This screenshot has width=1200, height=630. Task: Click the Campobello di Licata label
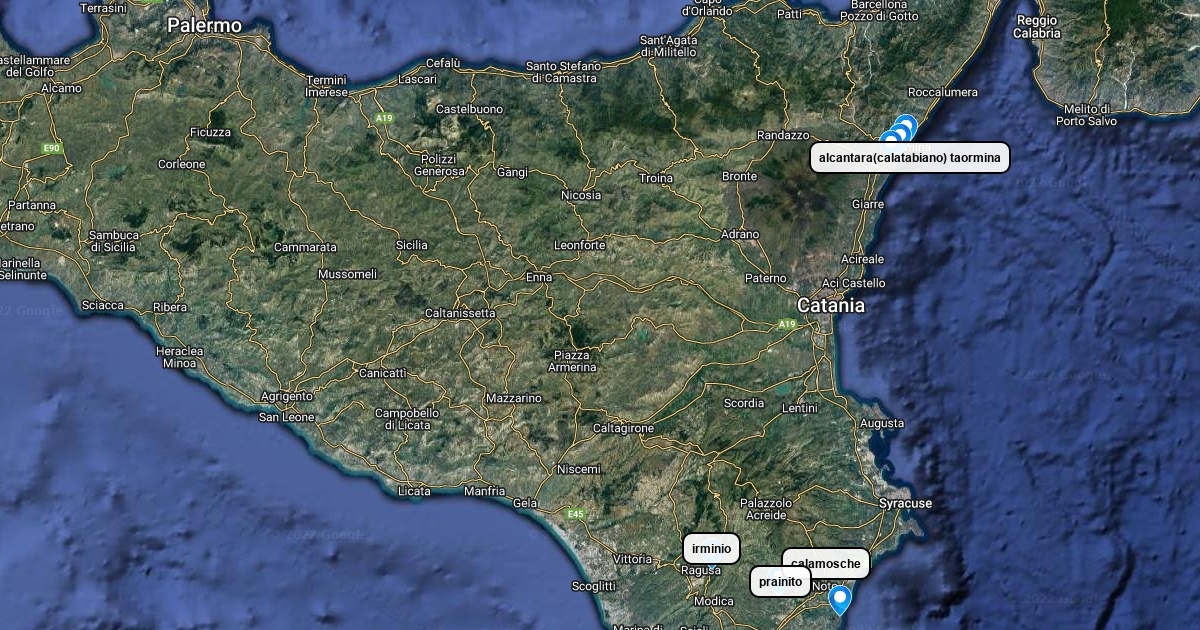407,419
